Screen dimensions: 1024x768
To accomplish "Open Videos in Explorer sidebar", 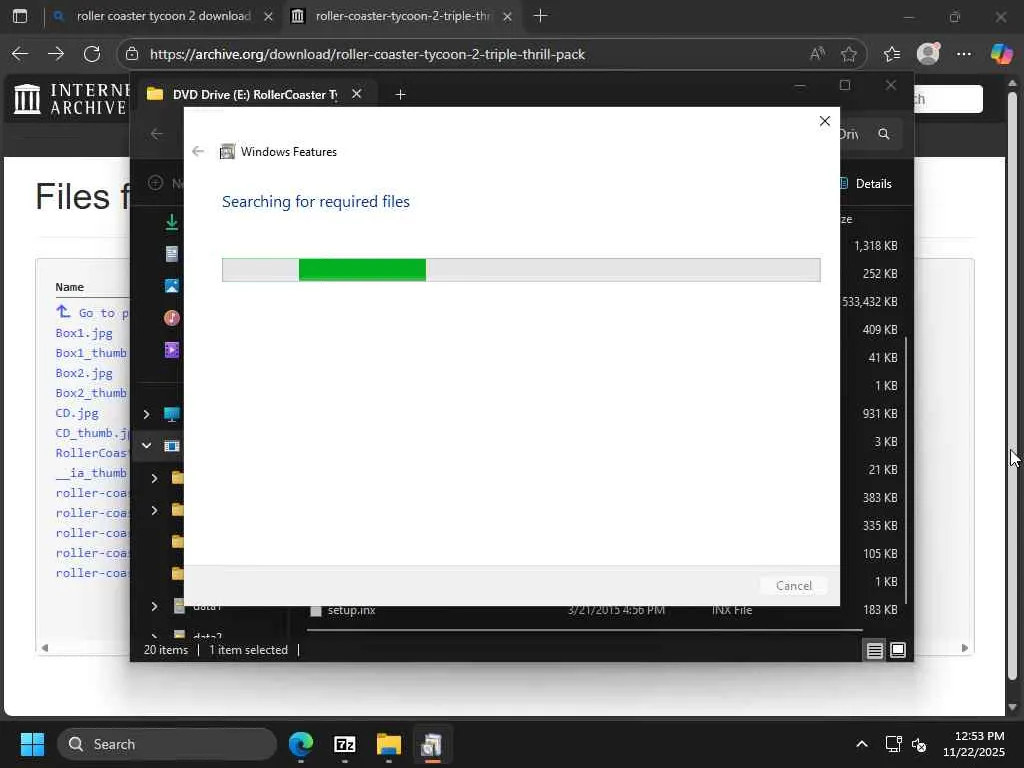I will pyautogui.click(x=172, y=349).
